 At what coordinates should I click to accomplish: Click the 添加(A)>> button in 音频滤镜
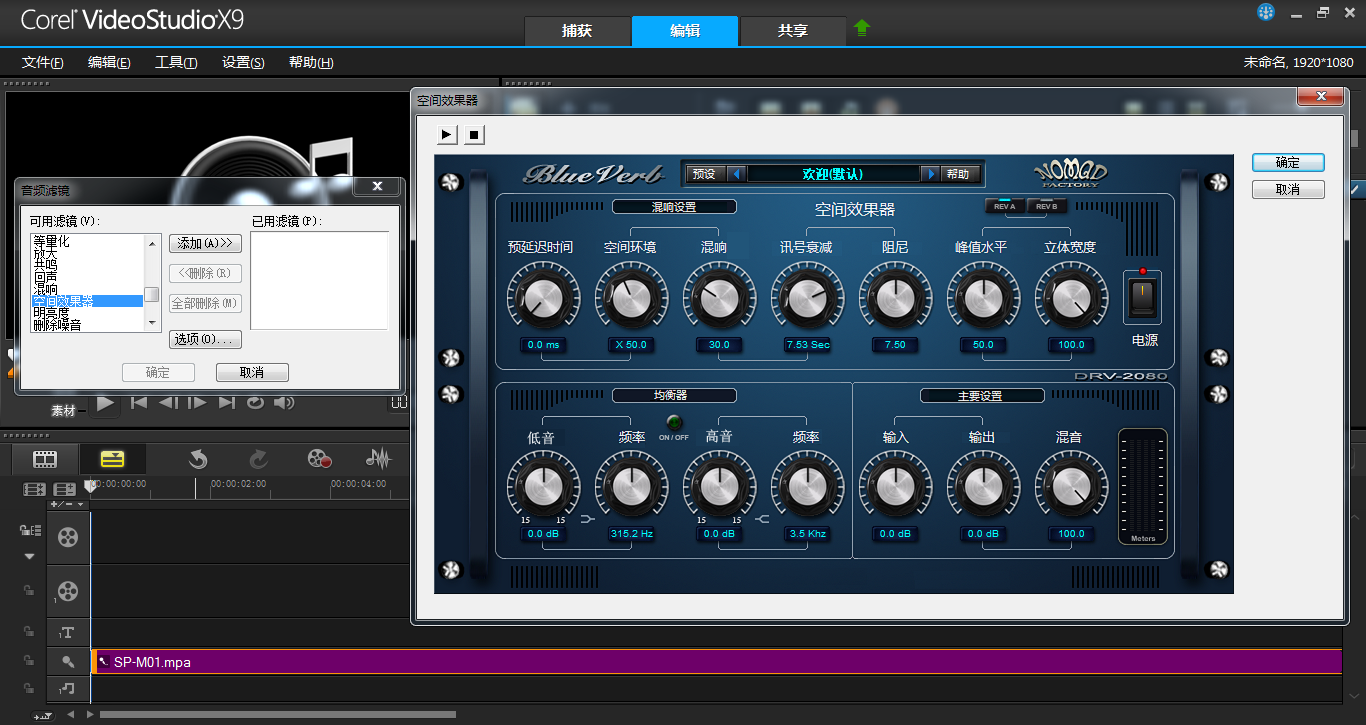click(205, 243)
